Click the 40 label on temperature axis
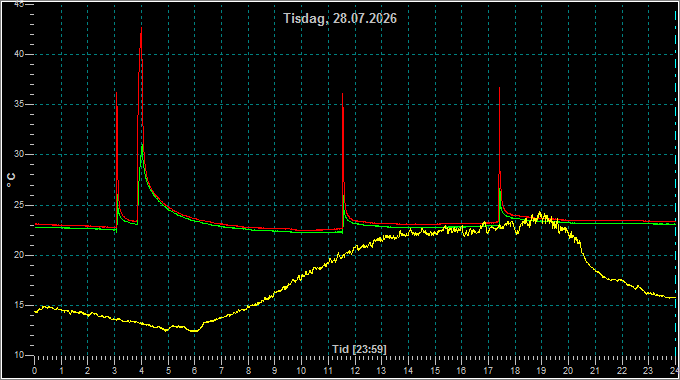 click(x=18, y=54)
